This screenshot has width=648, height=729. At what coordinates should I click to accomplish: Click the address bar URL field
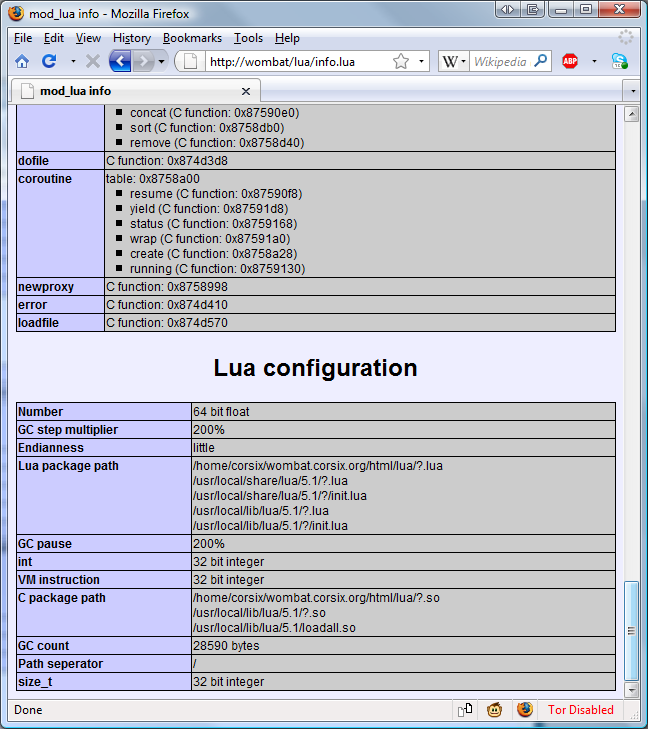click(x=295, y=61)
